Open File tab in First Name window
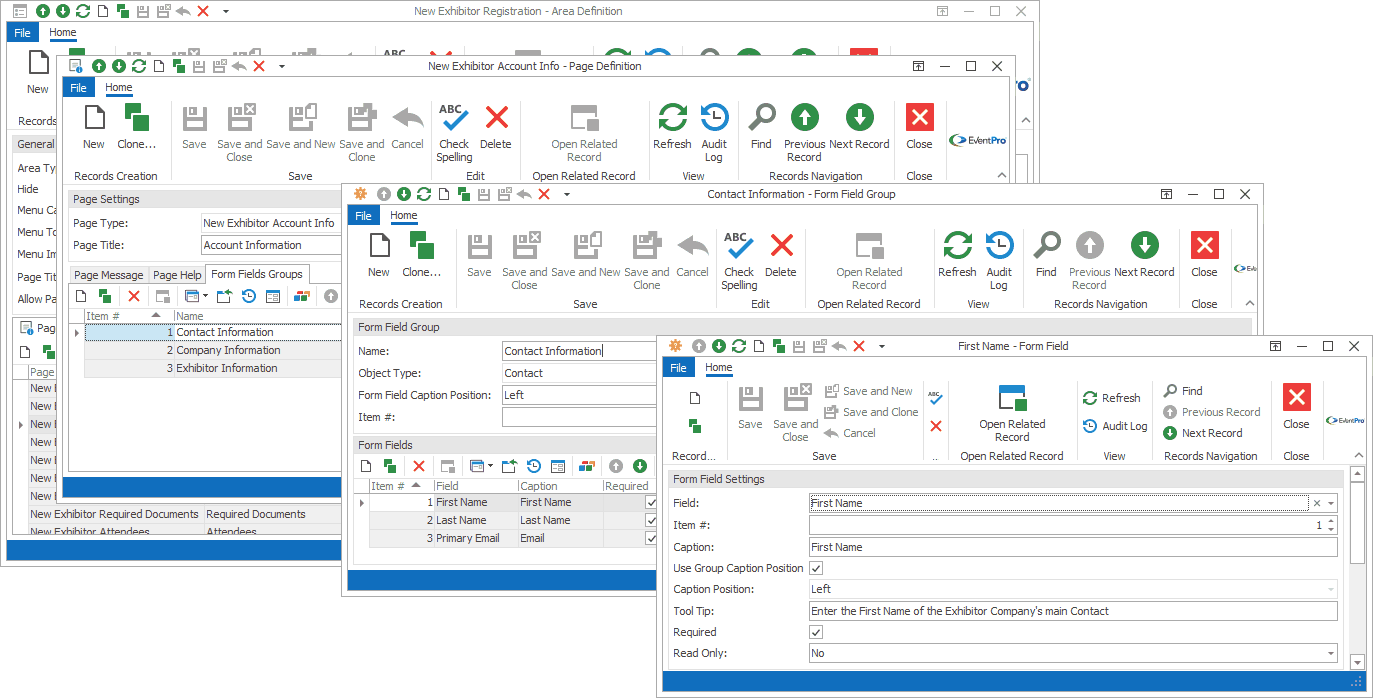Image resolution: width=1373 pixels, height=698 pixels. pyautogui.click(x=678, y=368)
